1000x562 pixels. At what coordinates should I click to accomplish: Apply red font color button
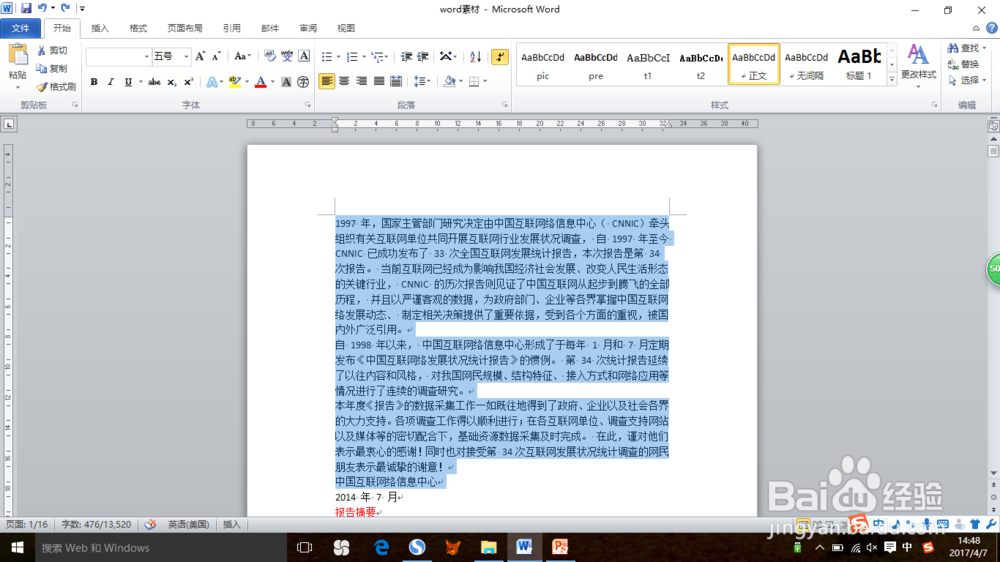260,82
